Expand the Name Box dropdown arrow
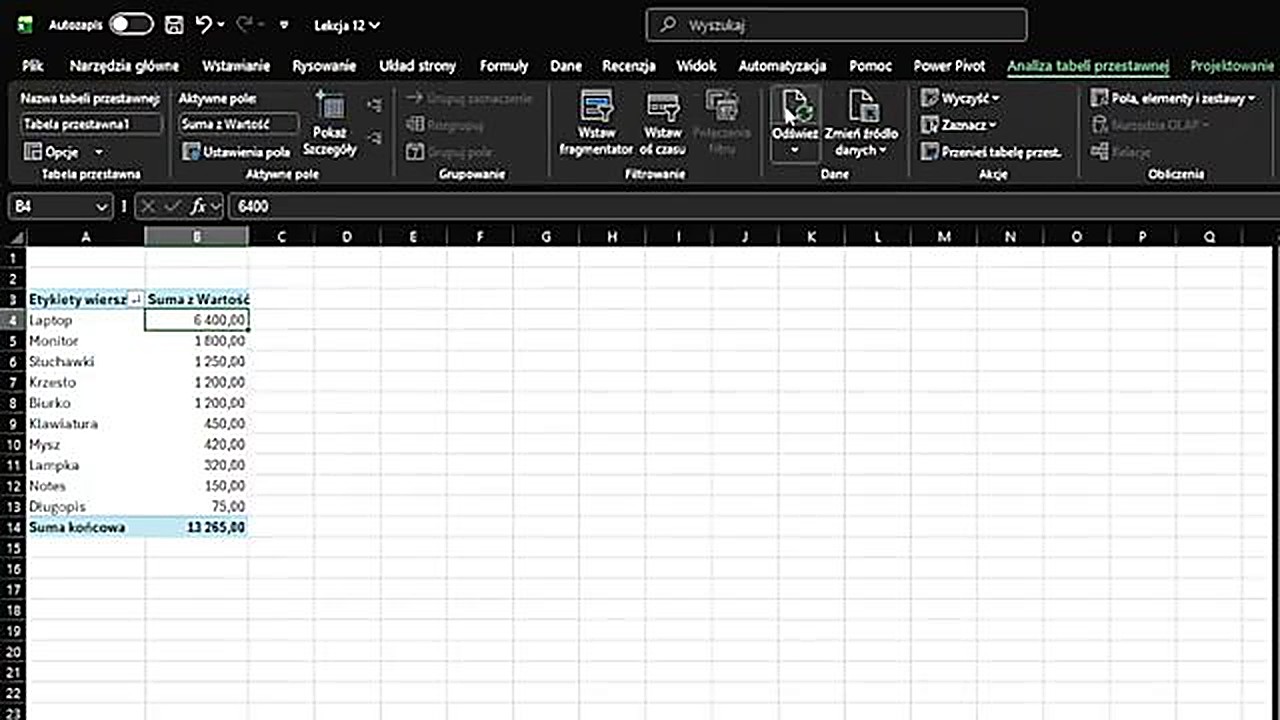This screenshot has height=720, width=1280. click(x=101, y=206)
